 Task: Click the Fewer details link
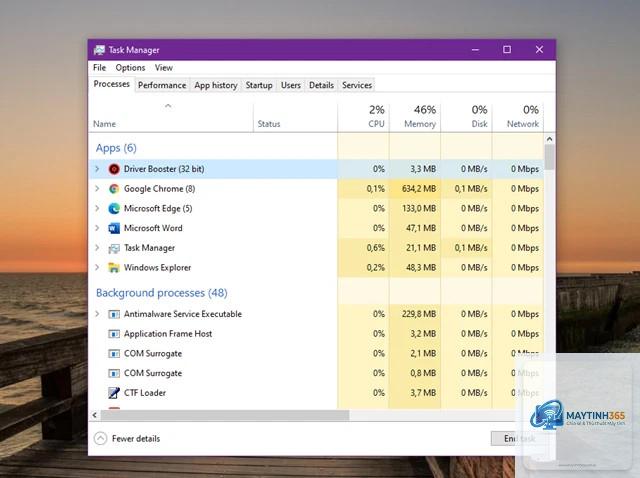(136, 438)
